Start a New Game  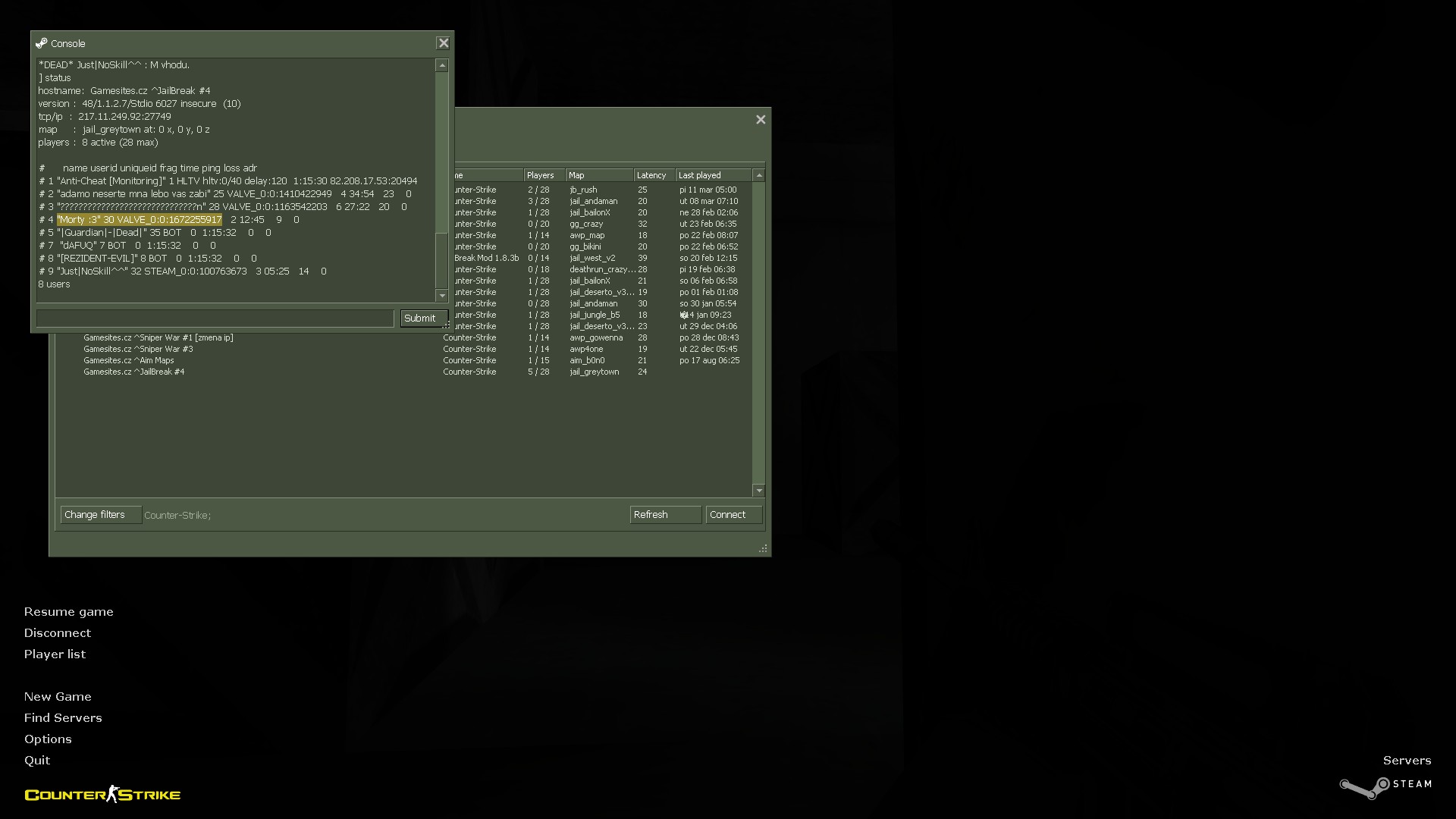58,697
